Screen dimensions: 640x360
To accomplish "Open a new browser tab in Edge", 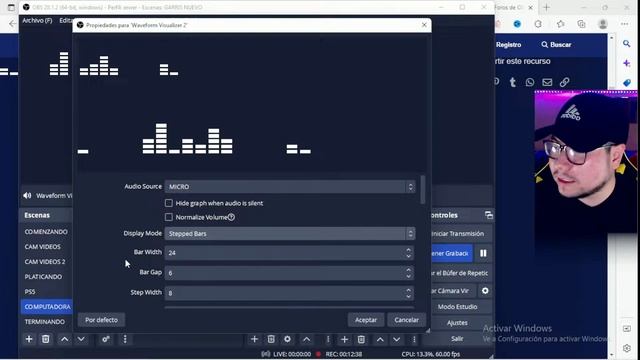I will coord(547,7).
